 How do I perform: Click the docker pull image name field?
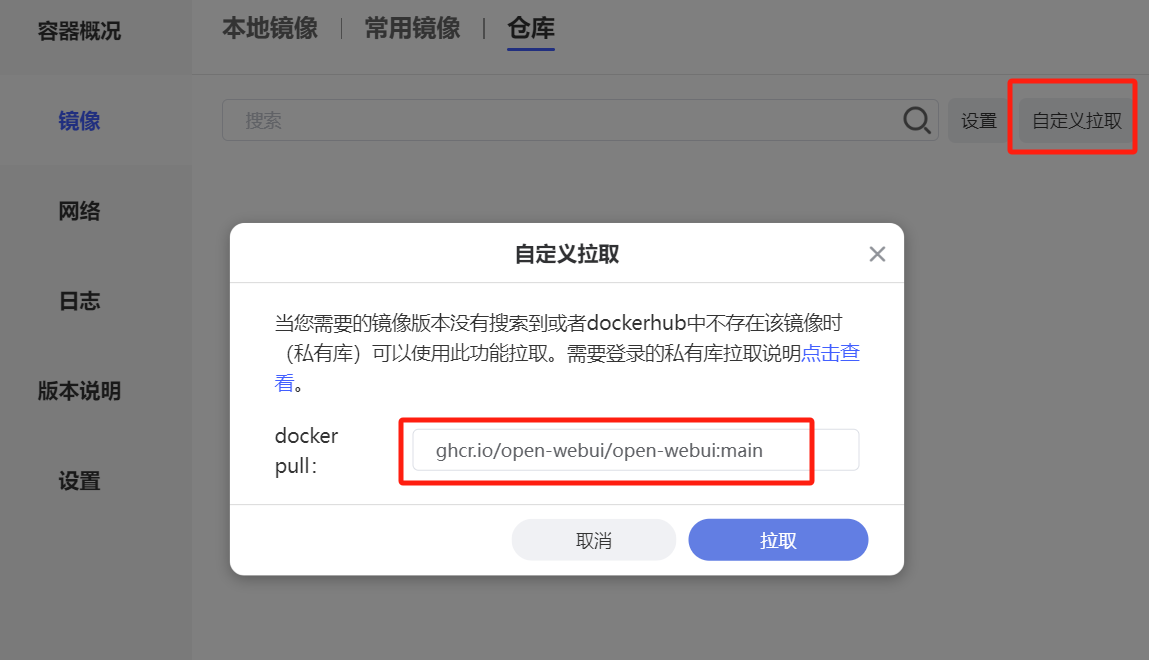[x=635, y=450]
